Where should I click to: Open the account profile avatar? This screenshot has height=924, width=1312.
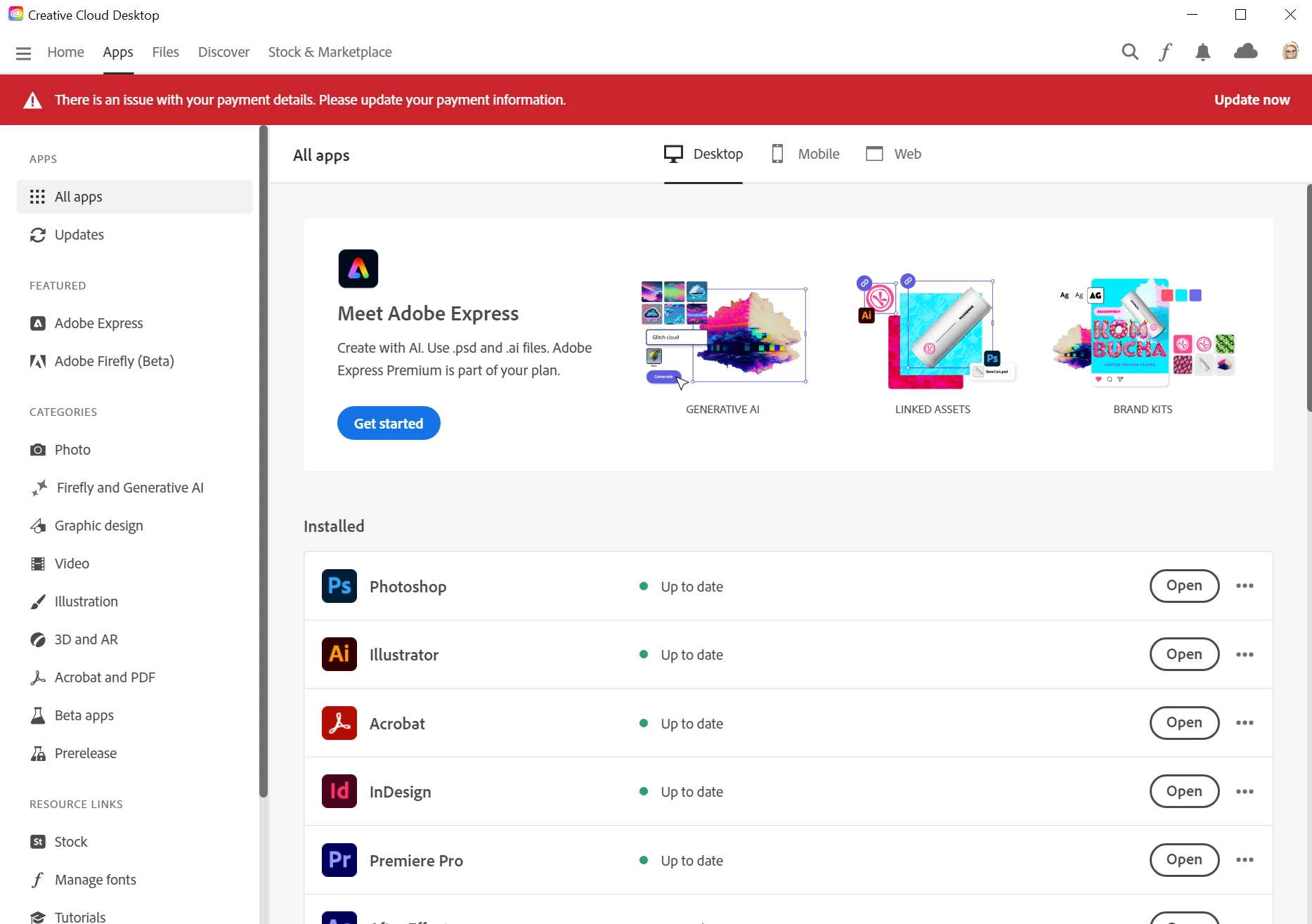(x=1290, y=51)
